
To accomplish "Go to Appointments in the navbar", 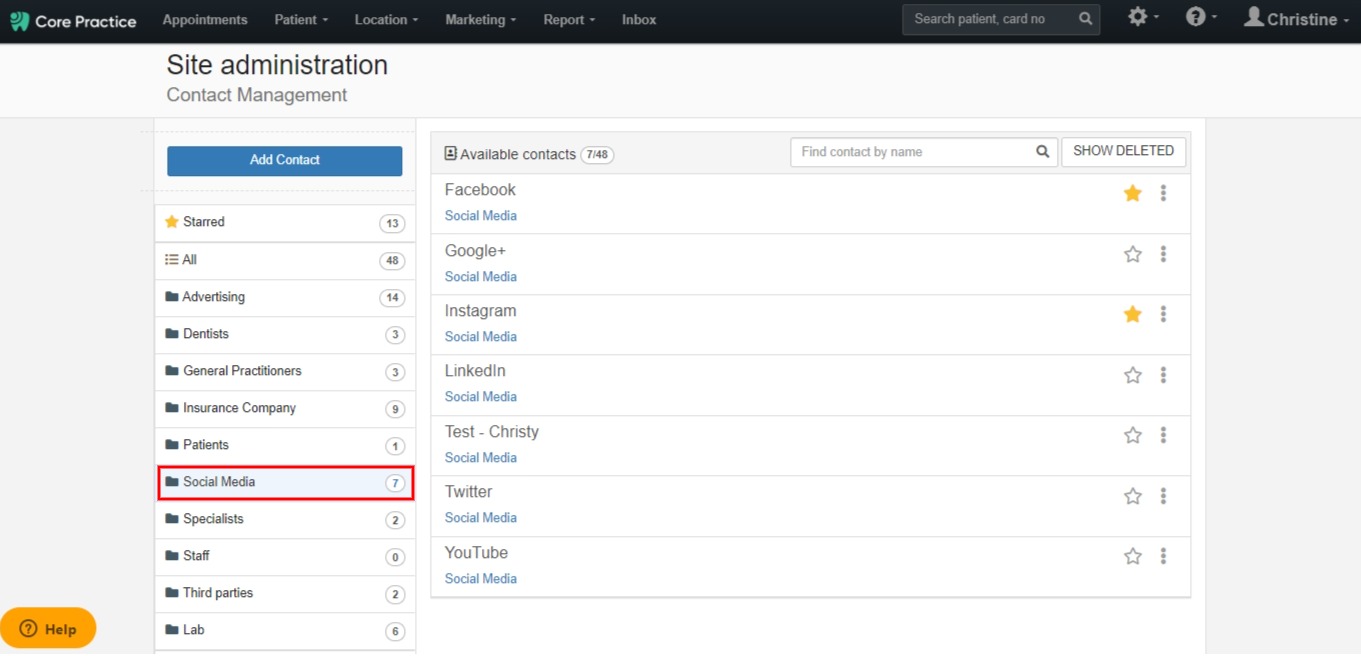I will pos(205,20).
